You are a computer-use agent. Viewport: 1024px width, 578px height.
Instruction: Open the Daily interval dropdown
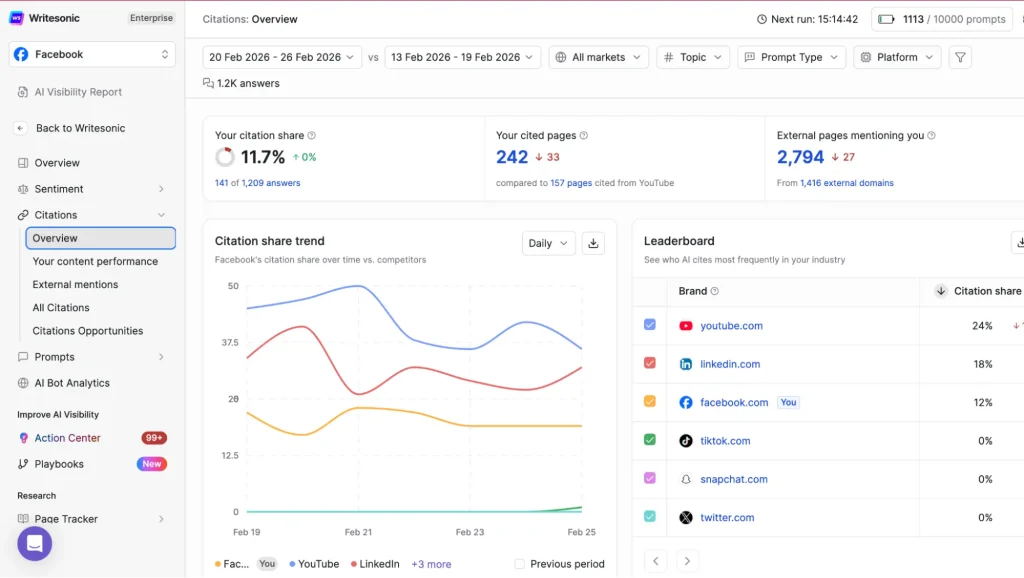click(x=548, y=243)
